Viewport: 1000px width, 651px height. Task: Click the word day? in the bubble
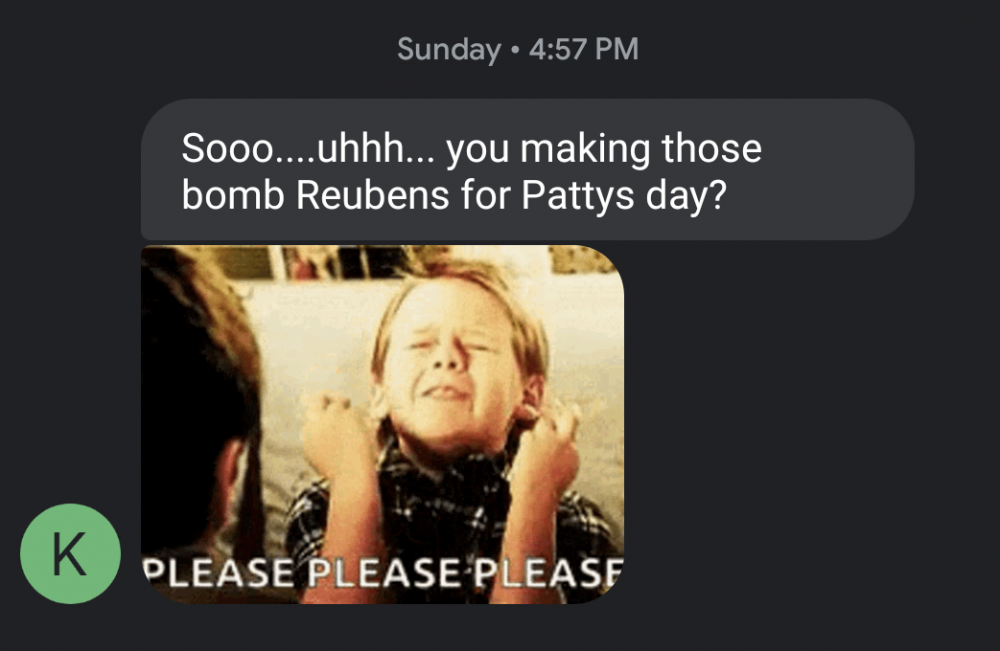[x=686, y=196]
